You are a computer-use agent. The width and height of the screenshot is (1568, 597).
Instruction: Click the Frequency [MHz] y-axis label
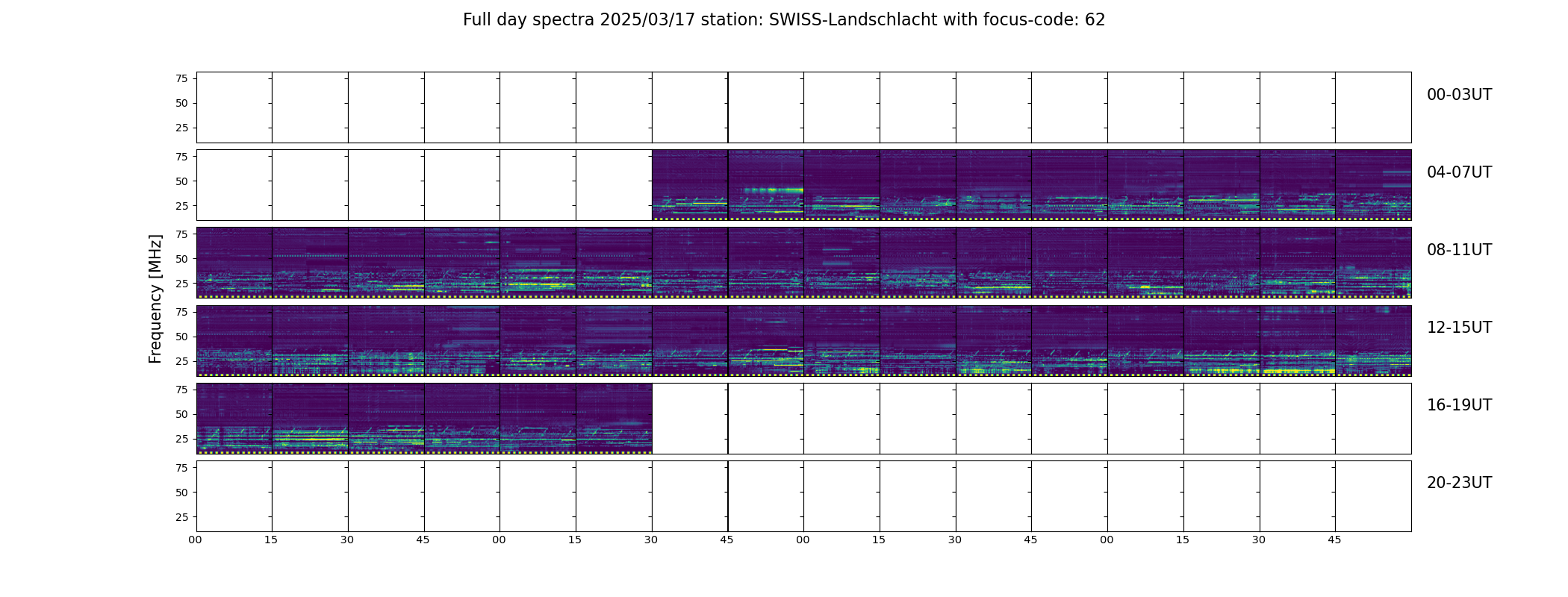[x=155, y=299]
